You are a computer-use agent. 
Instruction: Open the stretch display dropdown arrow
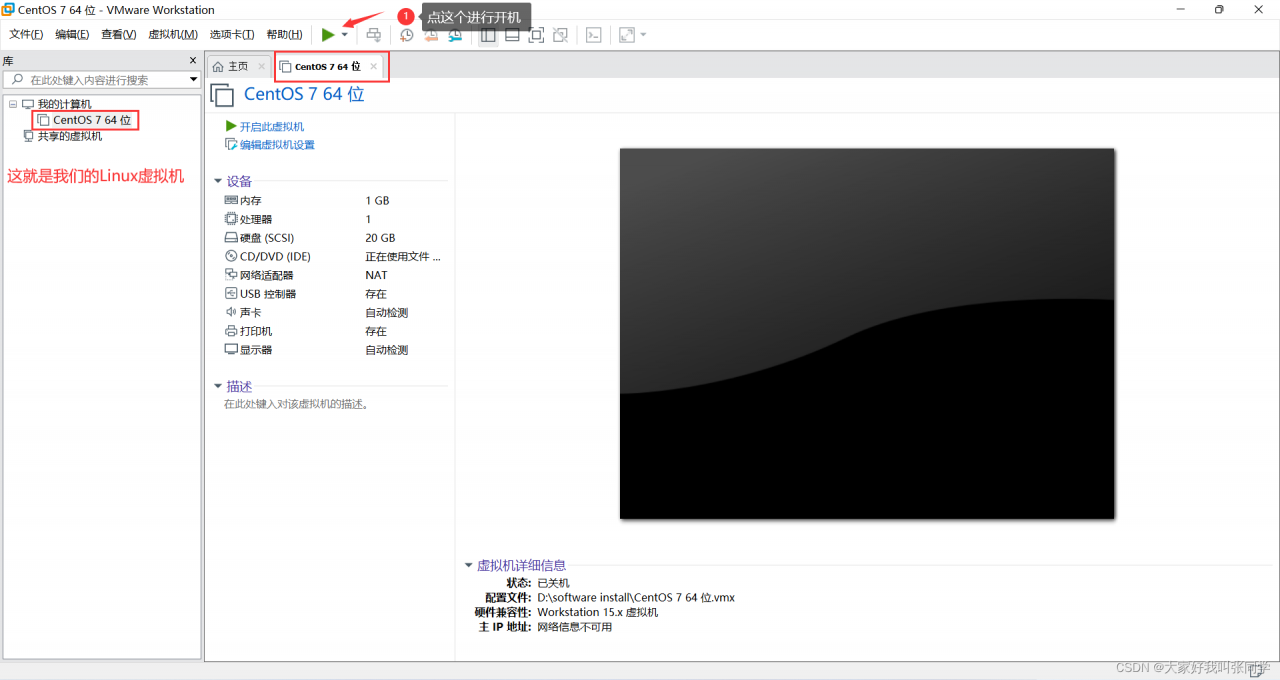tap(643, 35)
